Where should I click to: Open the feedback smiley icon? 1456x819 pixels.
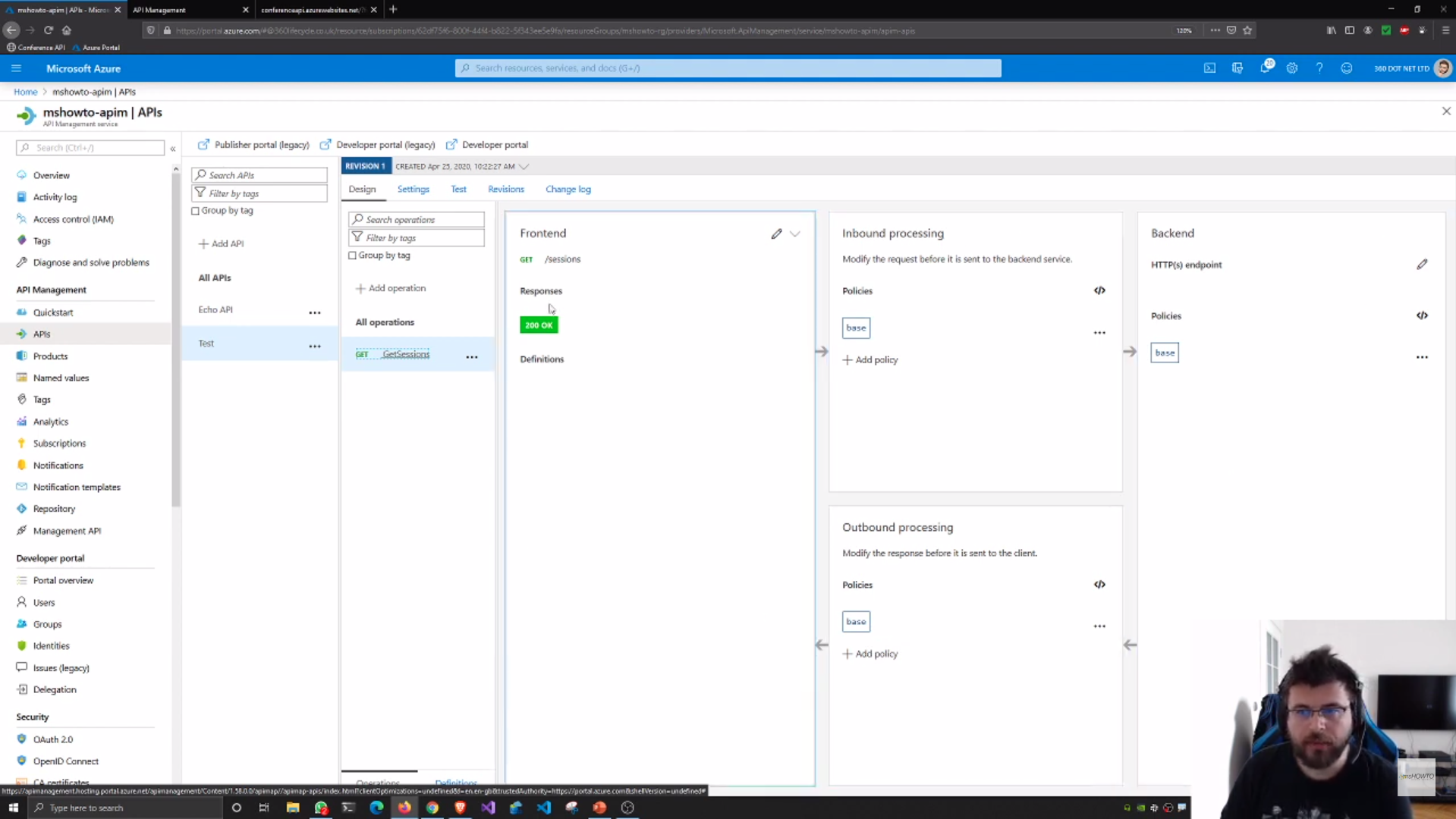[x=1347, y=68]
